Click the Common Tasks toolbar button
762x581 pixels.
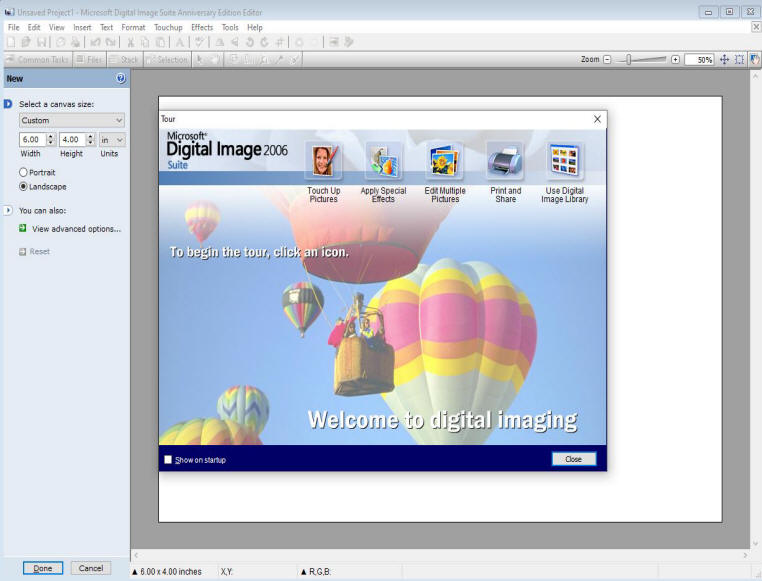point(38,60)
